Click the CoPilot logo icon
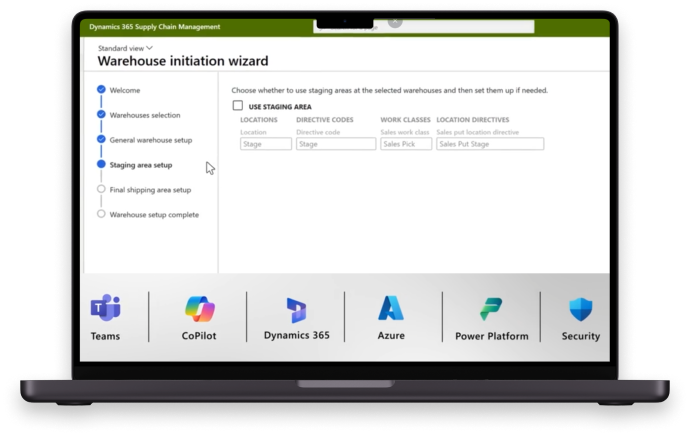The width and height of the screenshot is (690, 436). click(199, 308)
